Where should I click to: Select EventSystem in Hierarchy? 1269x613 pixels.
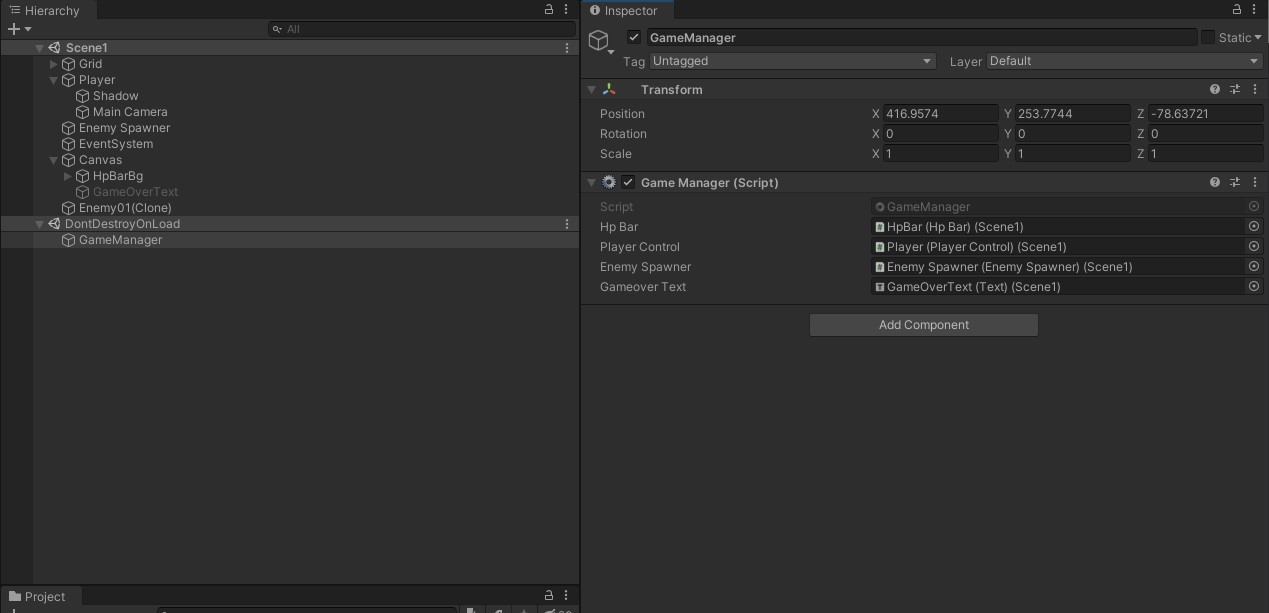pyautogui.click(x=116, y=144)
